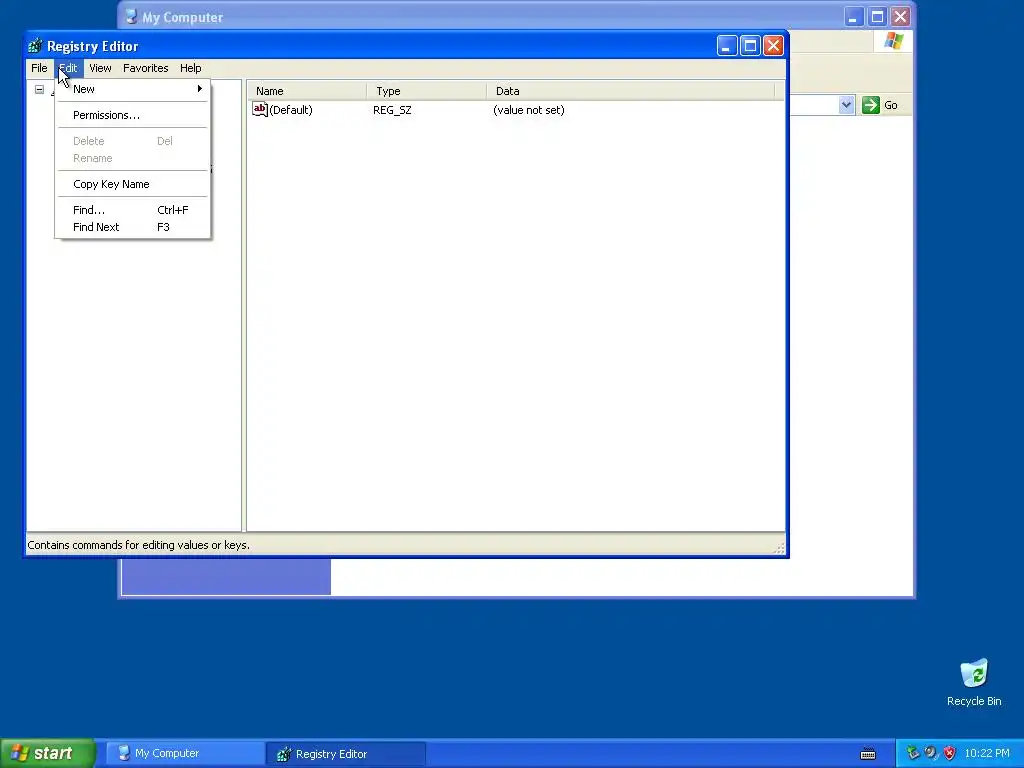This screenshot has height=768, width=1024.
Task: Close the open Edit menu header
Action: pos(69,68)
